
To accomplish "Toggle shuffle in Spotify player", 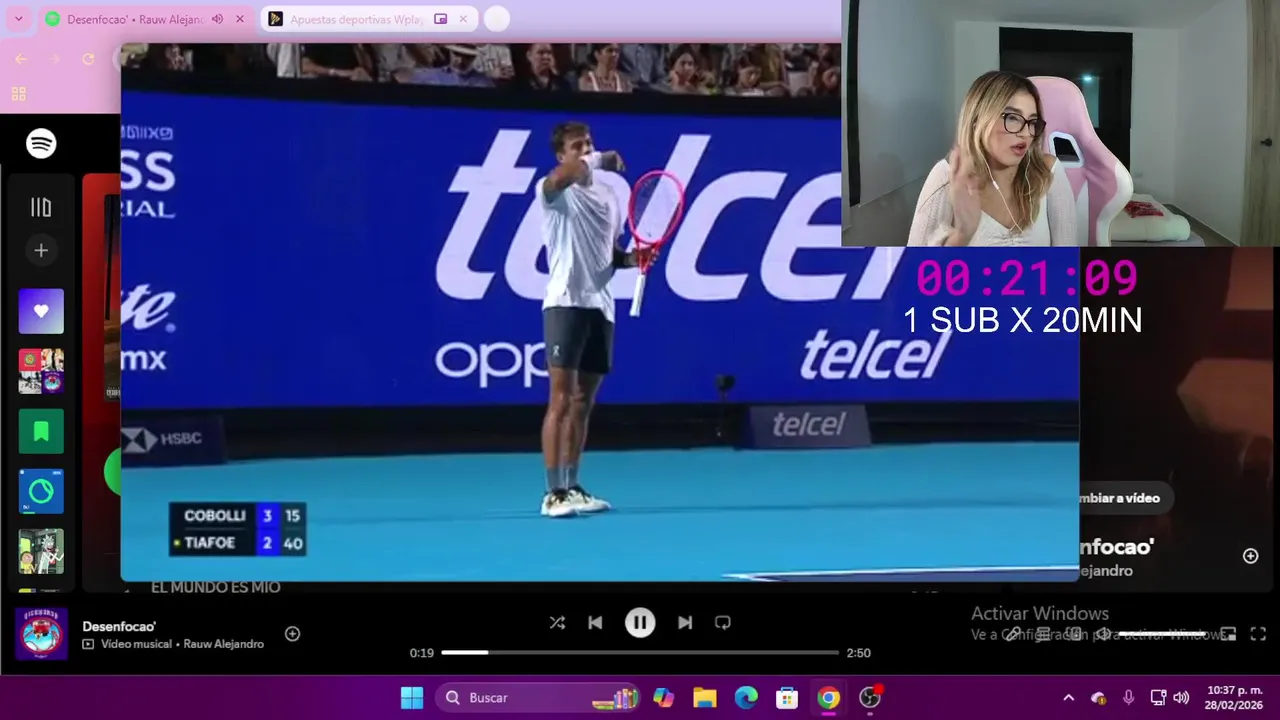I will click(x=557, y=622).
